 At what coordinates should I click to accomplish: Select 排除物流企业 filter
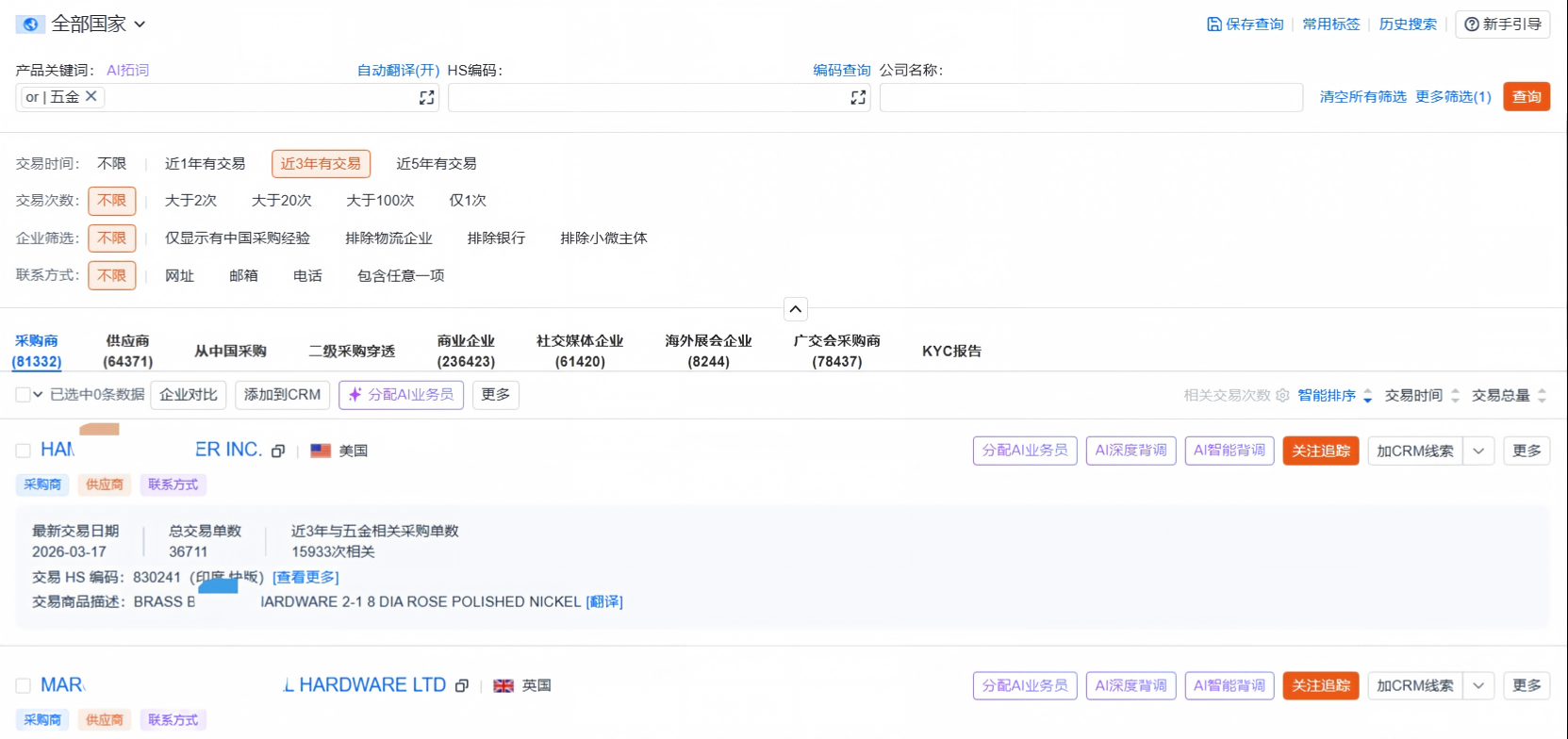(x=388, y=238)
